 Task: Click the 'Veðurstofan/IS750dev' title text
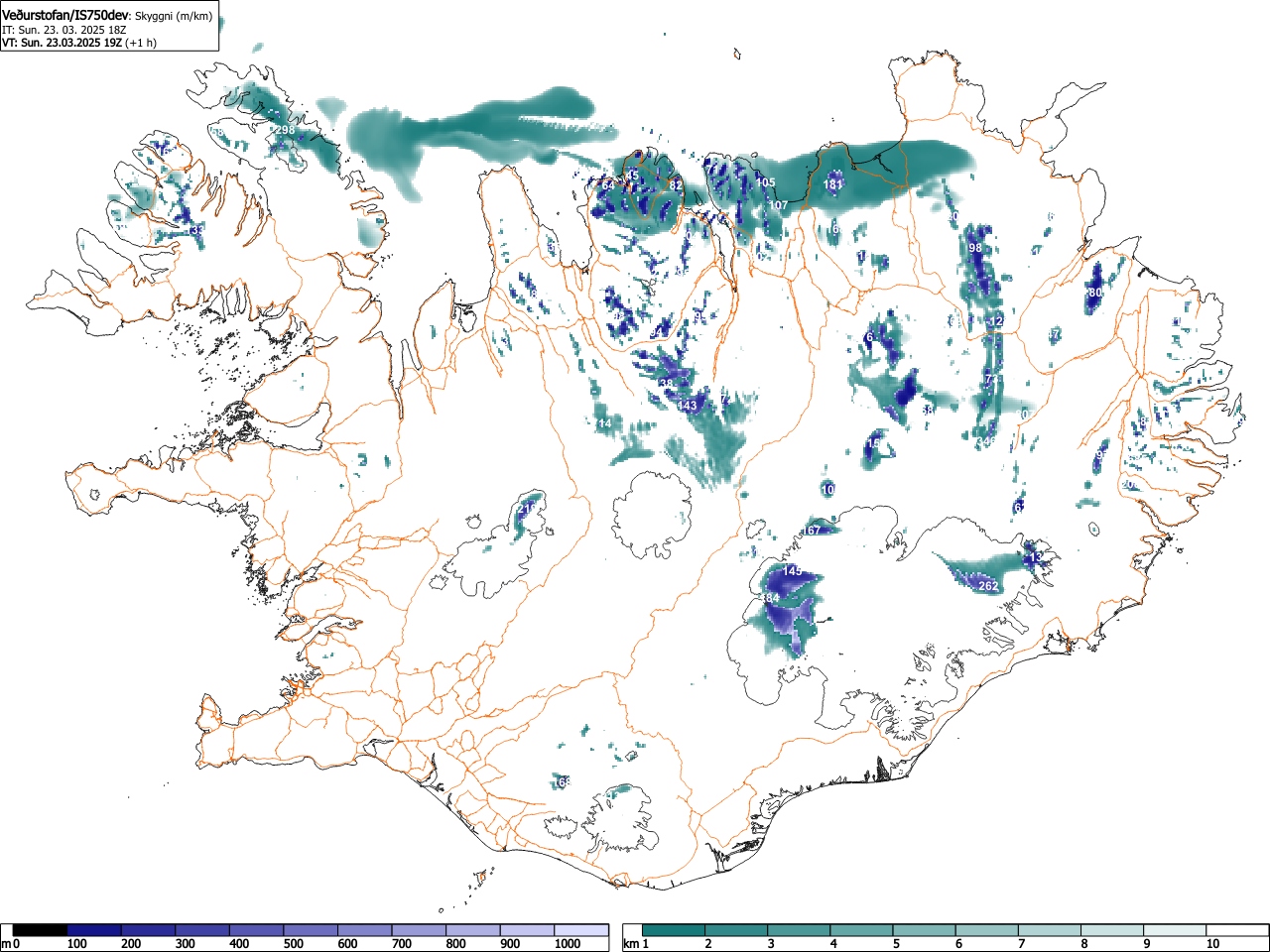[65, 15]
